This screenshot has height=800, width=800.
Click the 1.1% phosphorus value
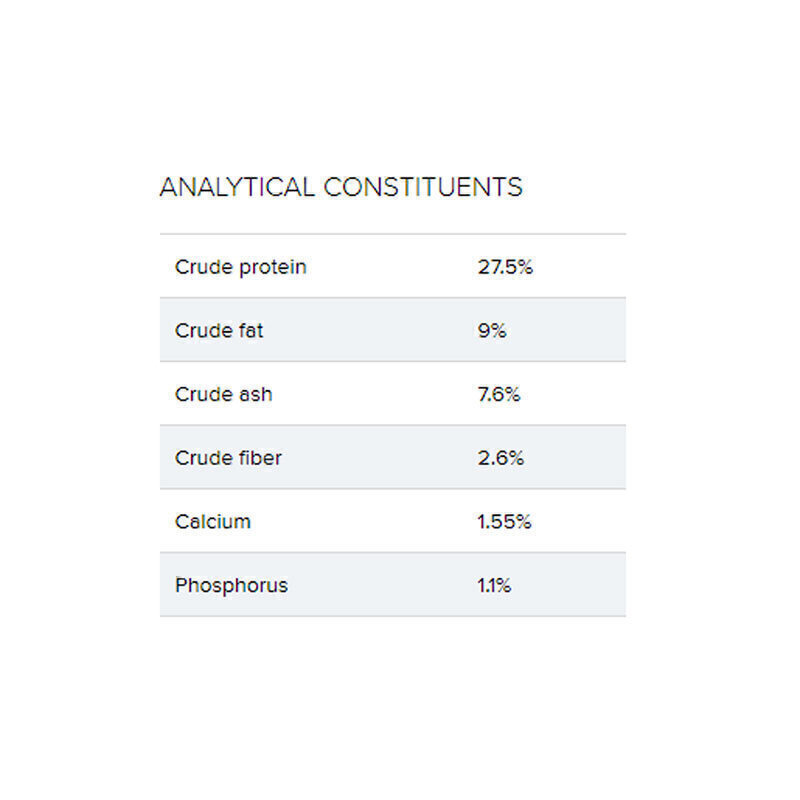[494, 585]
